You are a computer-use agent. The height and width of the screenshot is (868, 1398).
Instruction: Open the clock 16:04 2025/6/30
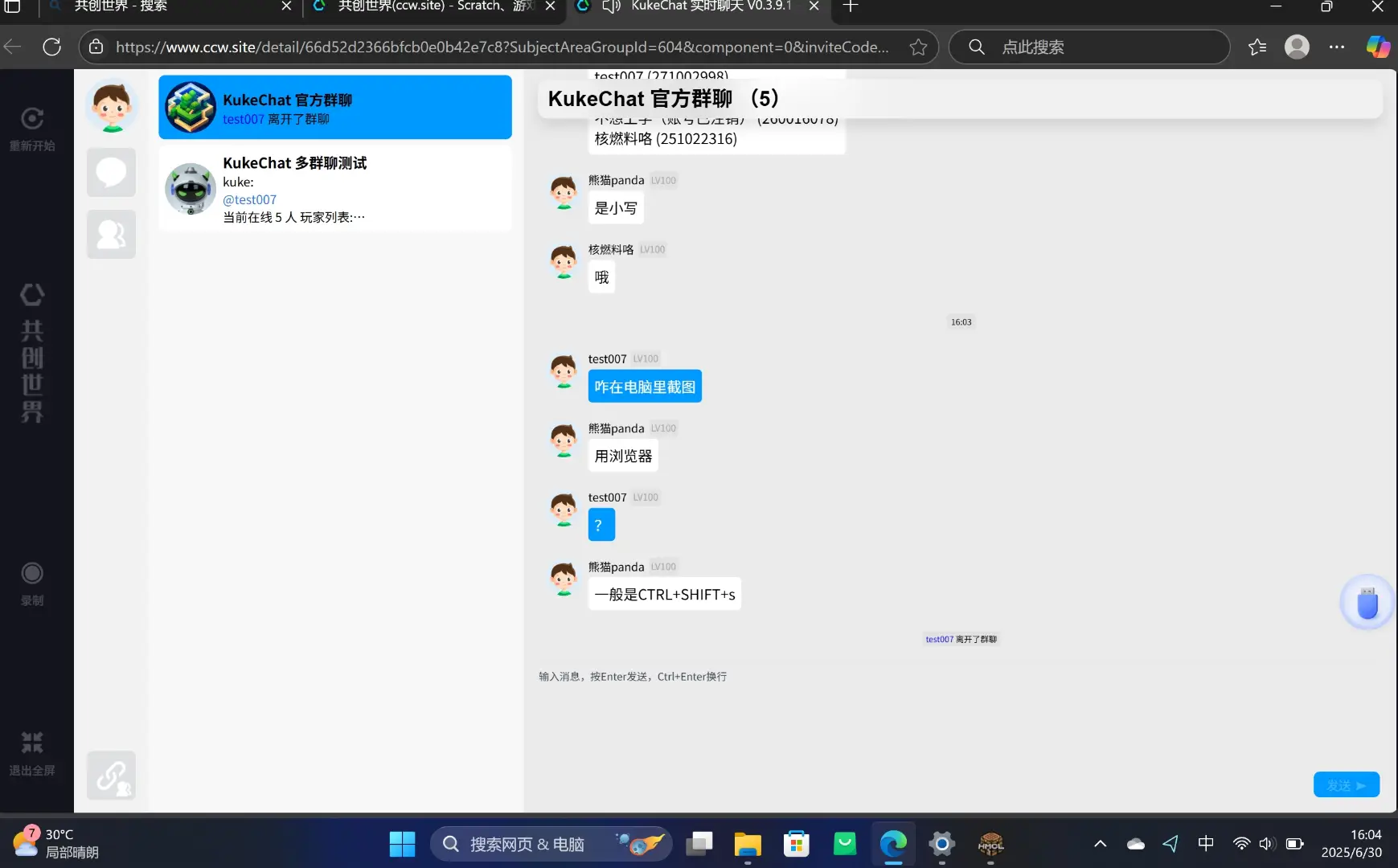coord(1351,844)
